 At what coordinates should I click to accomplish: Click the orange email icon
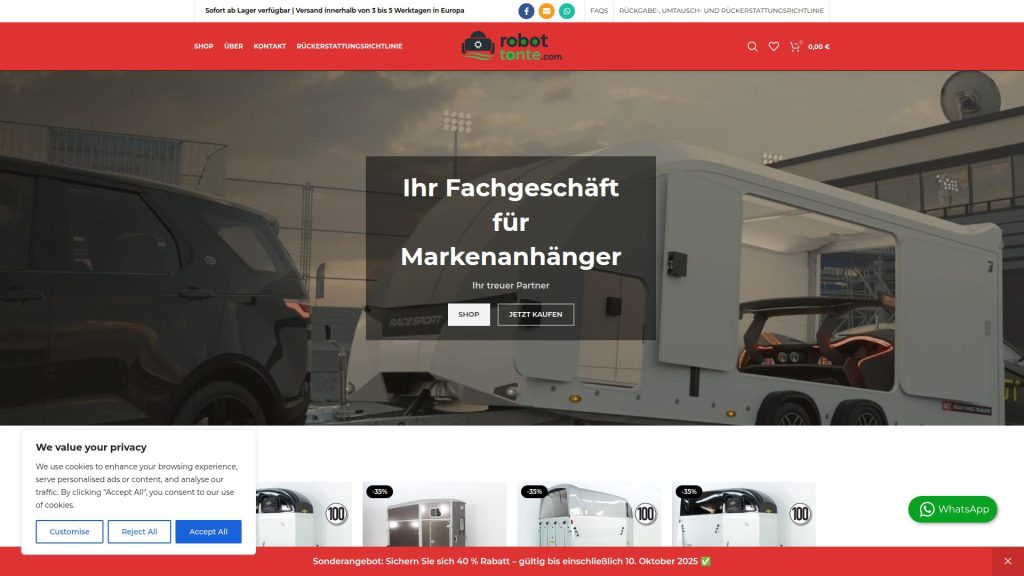547,11
